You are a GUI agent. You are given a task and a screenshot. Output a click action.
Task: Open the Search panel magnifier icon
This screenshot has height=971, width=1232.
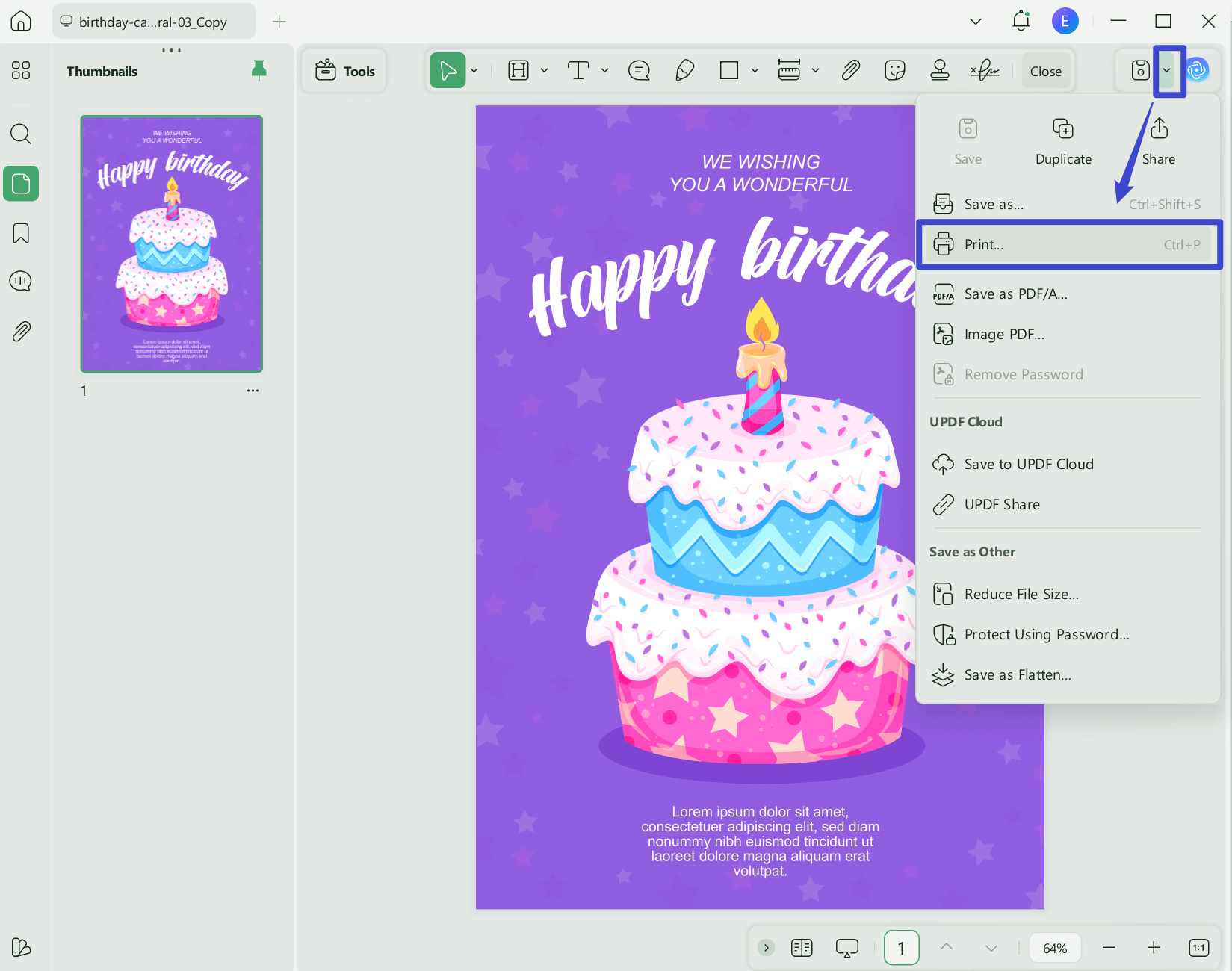(x=21, y=134)
